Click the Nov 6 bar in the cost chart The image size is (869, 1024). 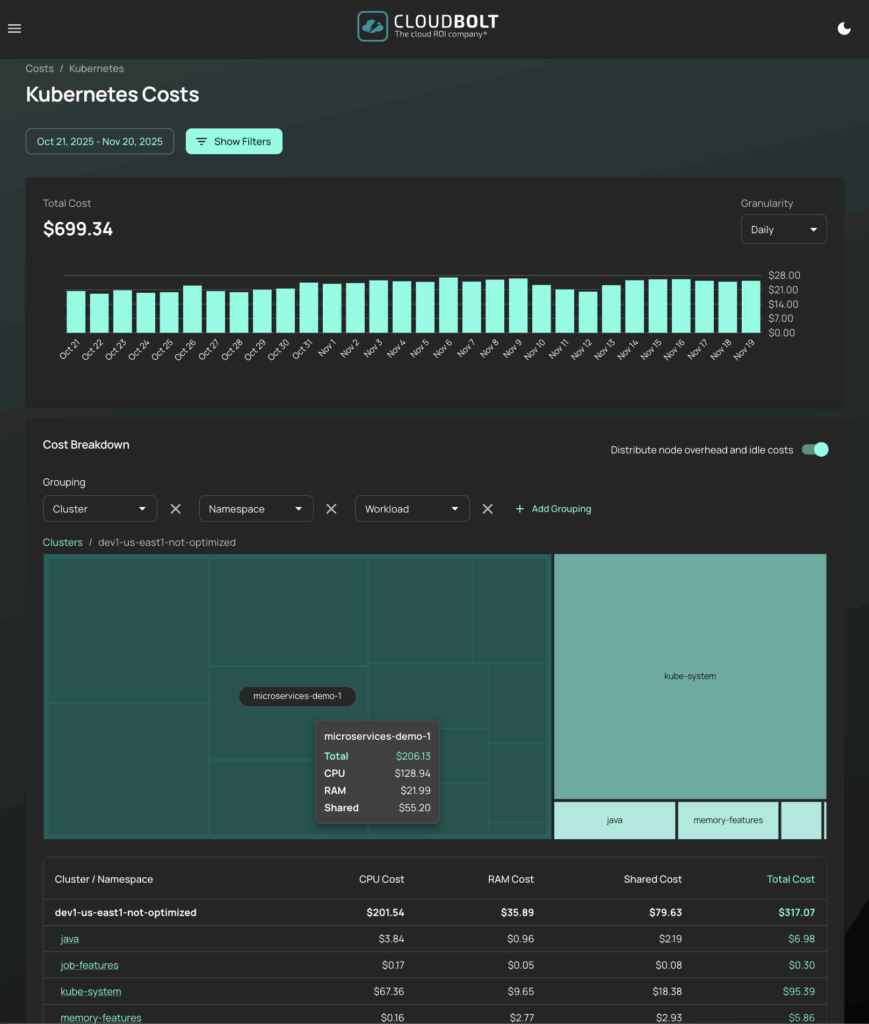pyautogui.click(x=448, y=305)
